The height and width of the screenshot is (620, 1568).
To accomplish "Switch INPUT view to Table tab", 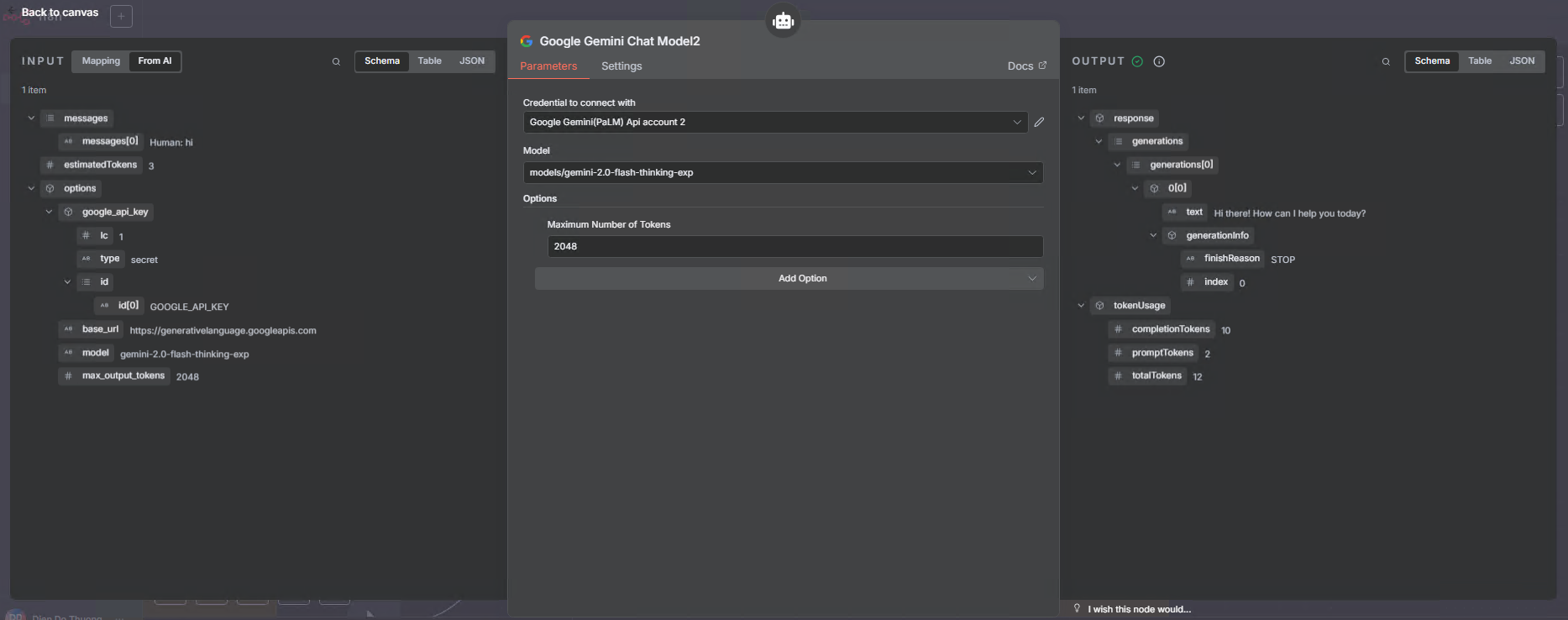I will [429, 61].
